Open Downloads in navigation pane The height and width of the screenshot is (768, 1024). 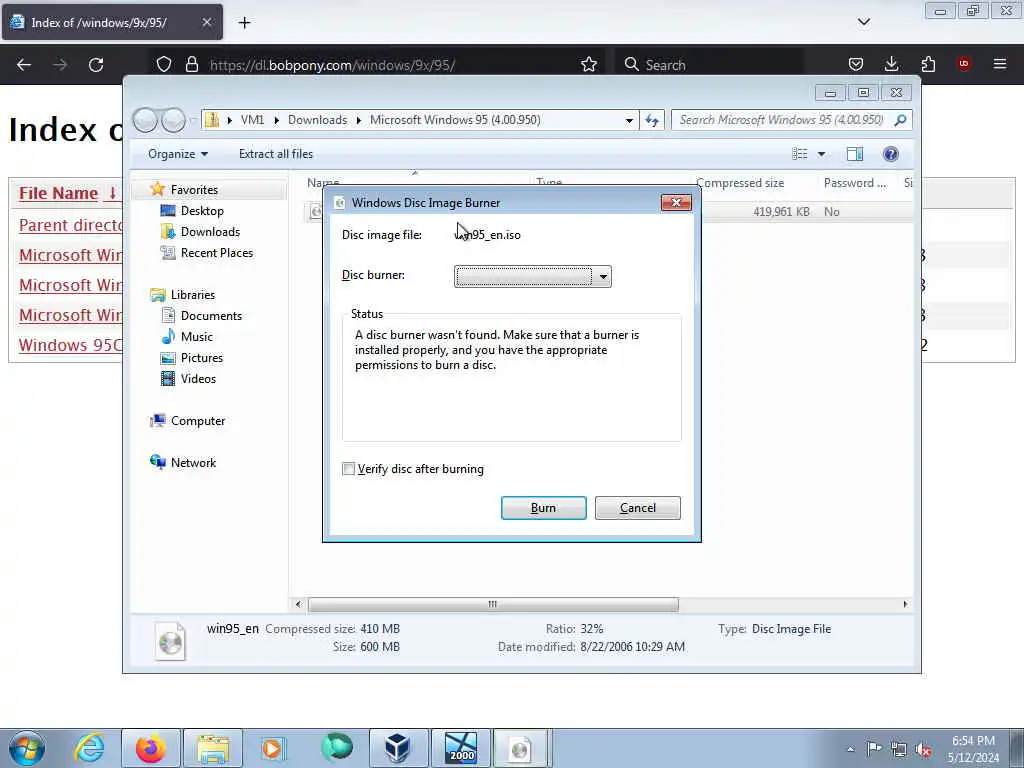[210, 232]
